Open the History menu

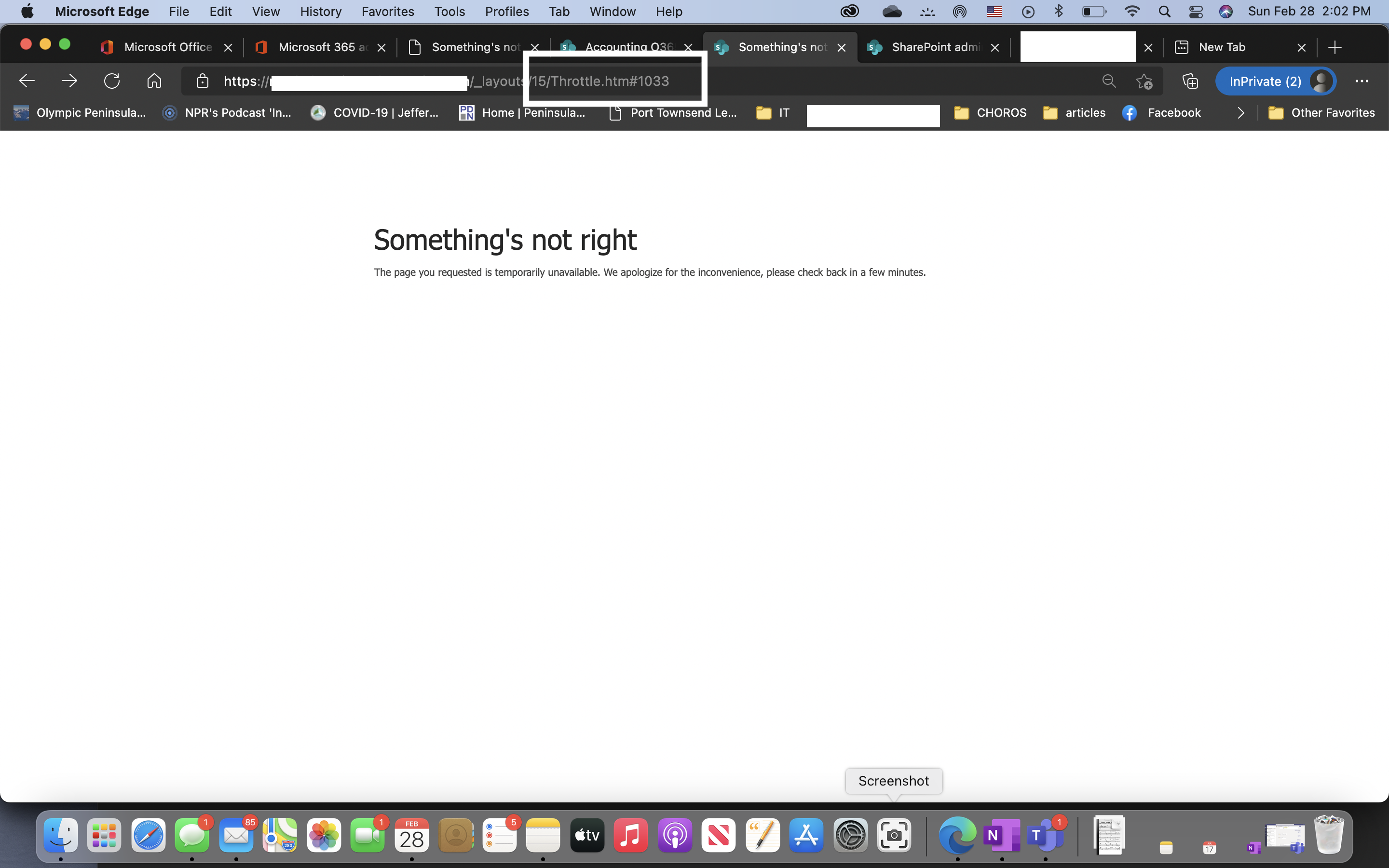[320, 12]
